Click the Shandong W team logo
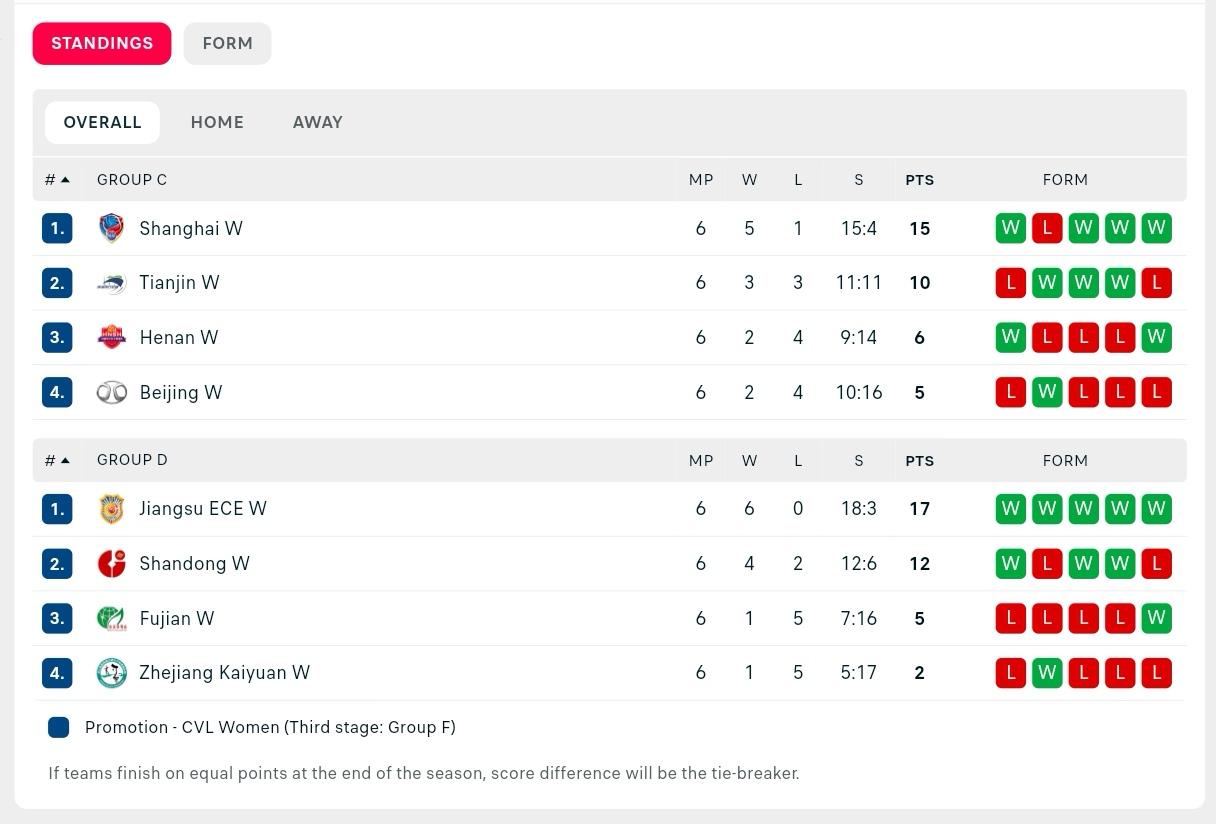1216x824 pixels. tap(112, 563)
